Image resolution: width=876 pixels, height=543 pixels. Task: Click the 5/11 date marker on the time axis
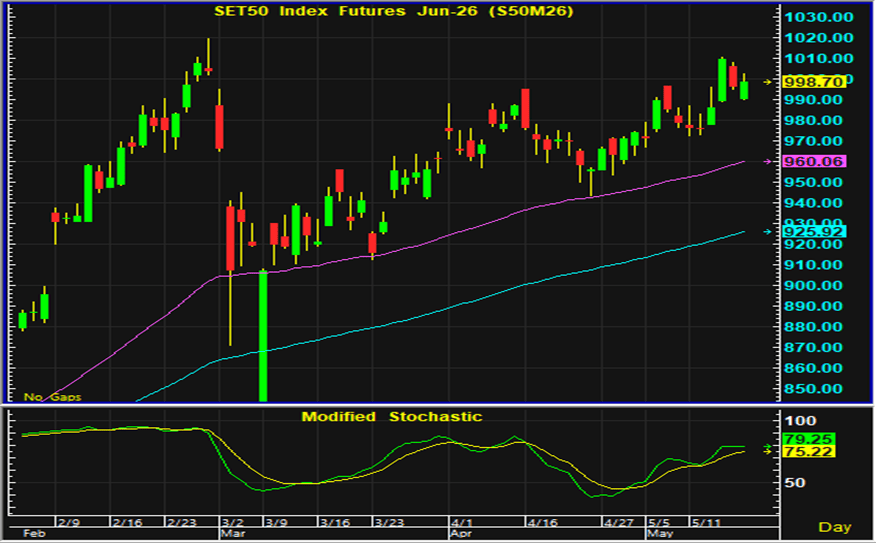[x=706, y=523]
